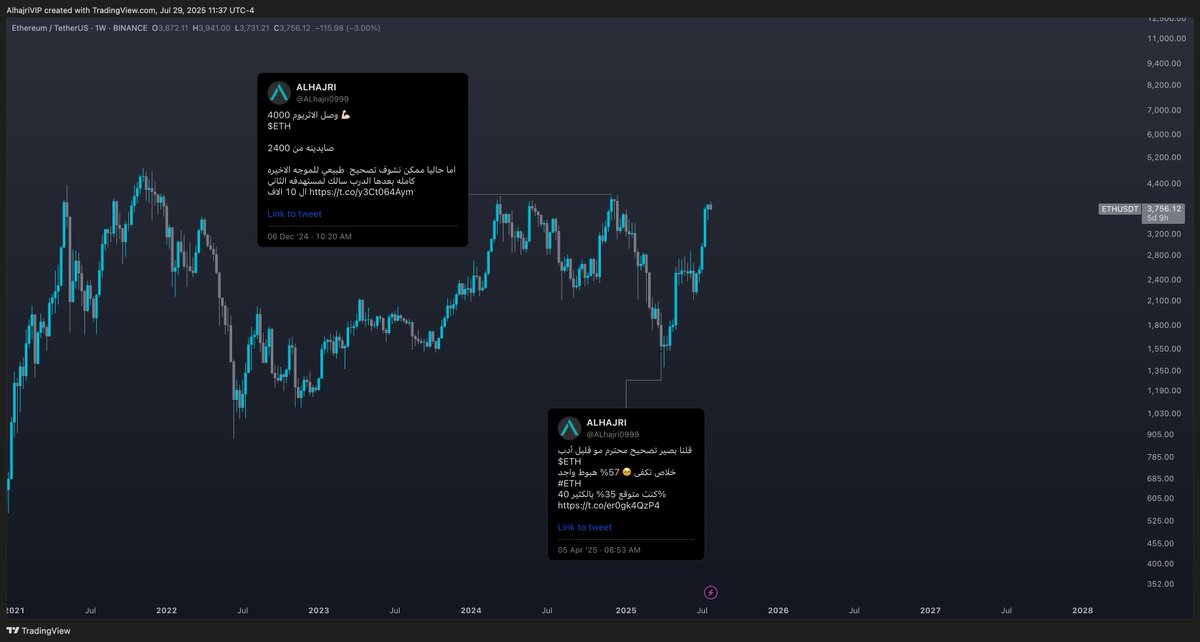This screenshot has height=642, width=1200.
Task: Click the 2021 label on the time axis
Action: click(14, 609)
